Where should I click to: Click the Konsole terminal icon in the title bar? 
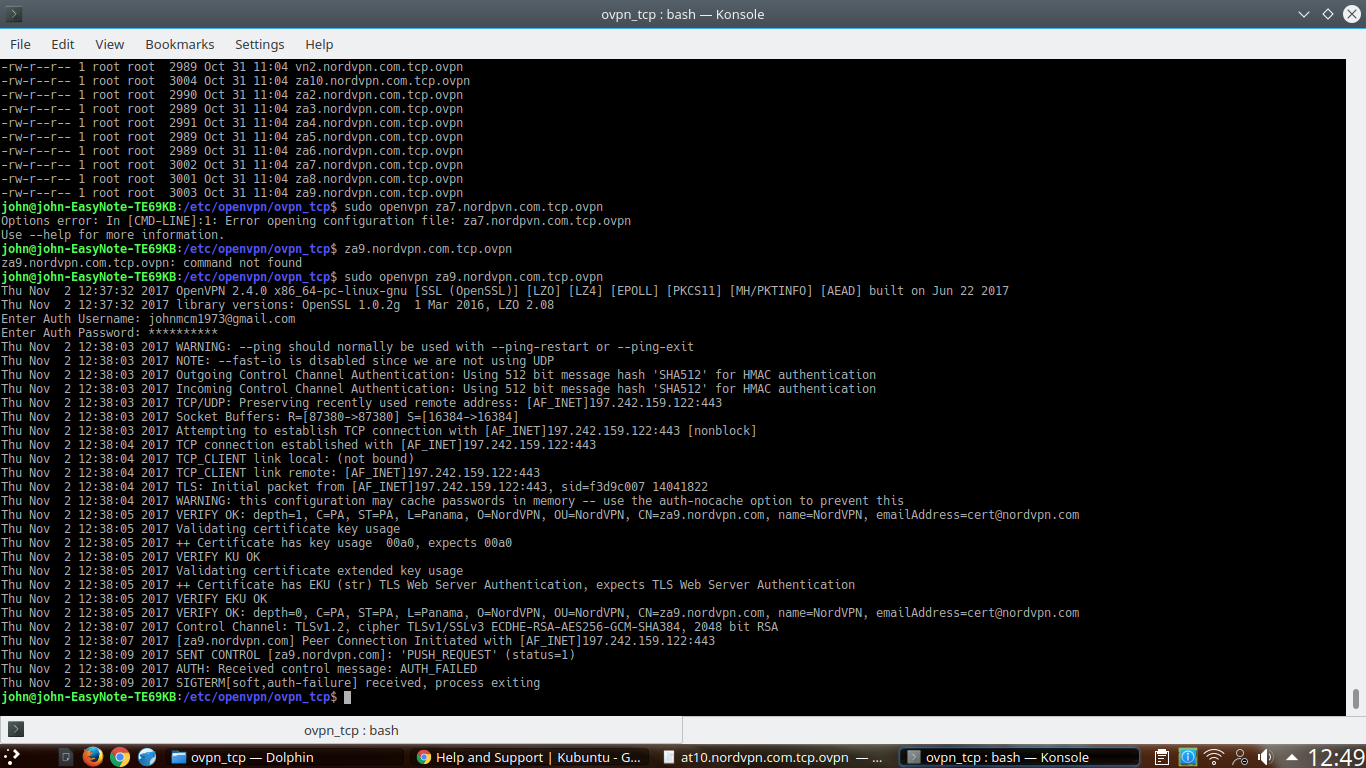pyautogui.click(x=14, y=15)
